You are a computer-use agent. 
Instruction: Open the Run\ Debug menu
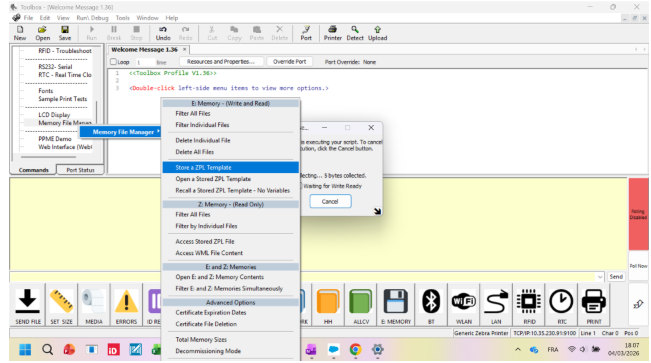pos(92,18)
